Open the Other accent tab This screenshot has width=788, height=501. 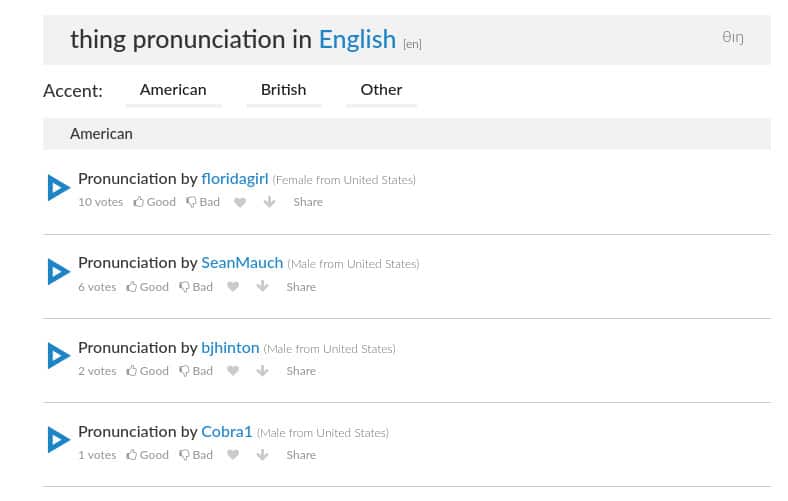(381, 90)
